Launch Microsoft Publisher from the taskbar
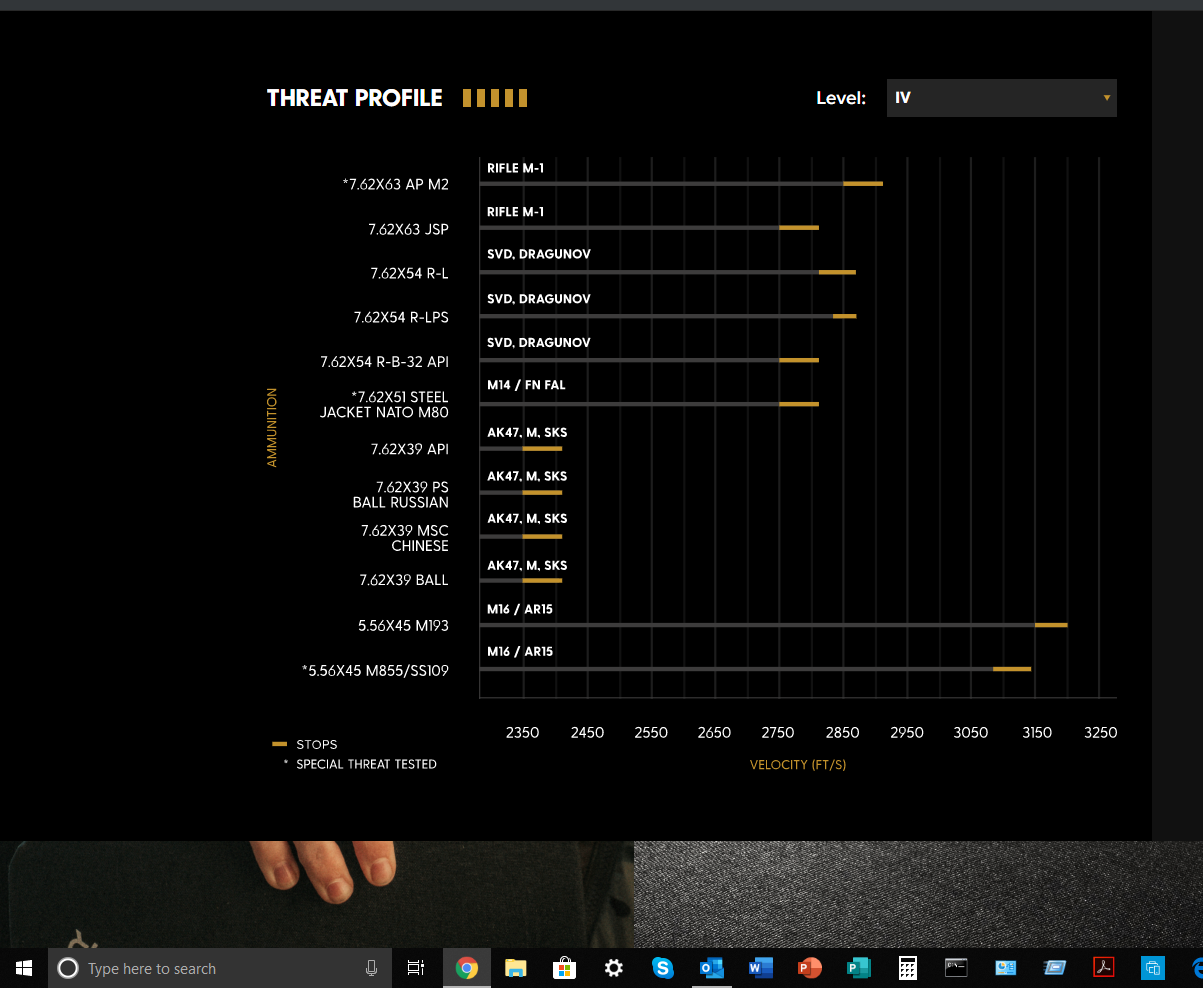The width and height of the screenshot is (1203, 988). (858, 968)
